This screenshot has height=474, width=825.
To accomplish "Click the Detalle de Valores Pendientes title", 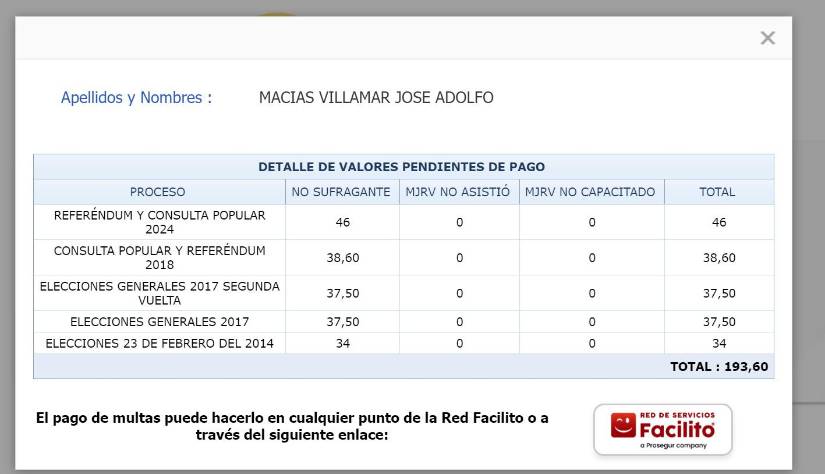I will (x=402, y=167).
